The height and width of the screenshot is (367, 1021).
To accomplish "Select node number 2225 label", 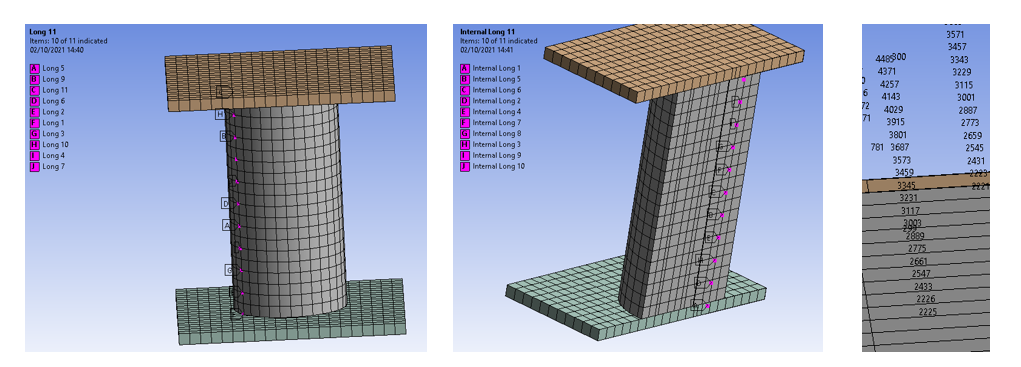I will coord(928,312).
